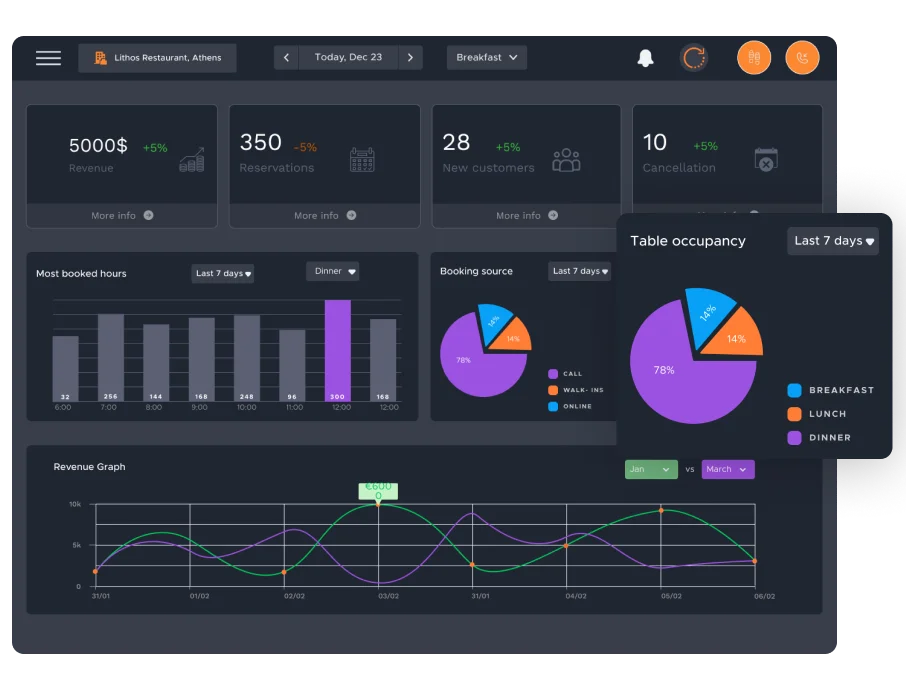Click the Revenue growth chart icon
Screen dimensions: 906x690
pyautogui.click(x=192, y=159)
